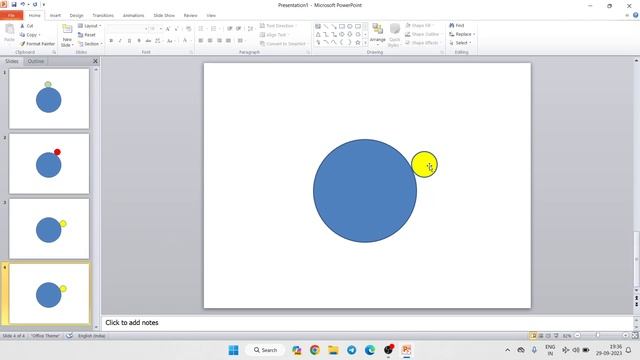The image size is (640, 360).
Task: Adjust the zoom slider handle
Action: (598, 336)
